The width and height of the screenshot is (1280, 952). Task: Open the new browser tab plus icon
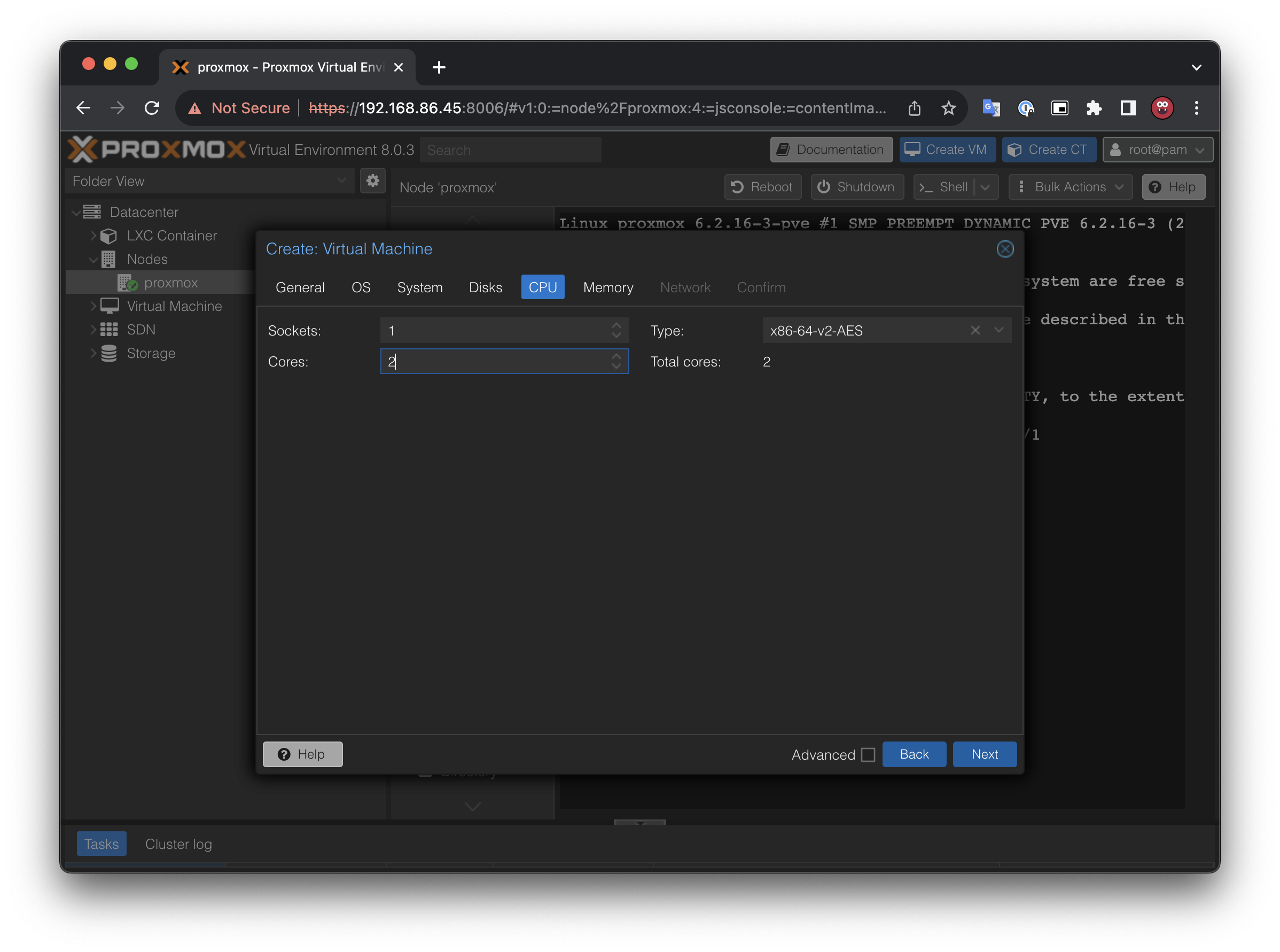pos(439,67)
